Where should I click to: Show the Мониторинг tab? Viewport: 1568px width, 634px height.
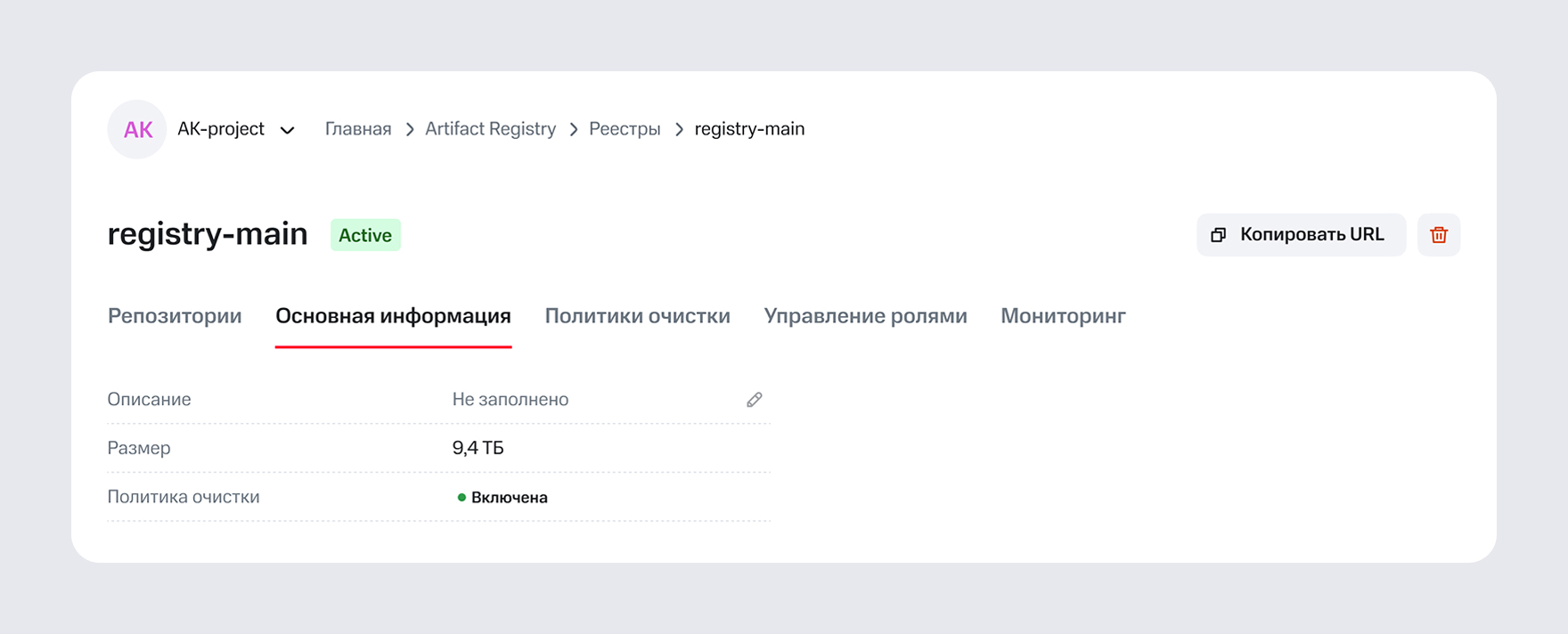(1063, 316)
